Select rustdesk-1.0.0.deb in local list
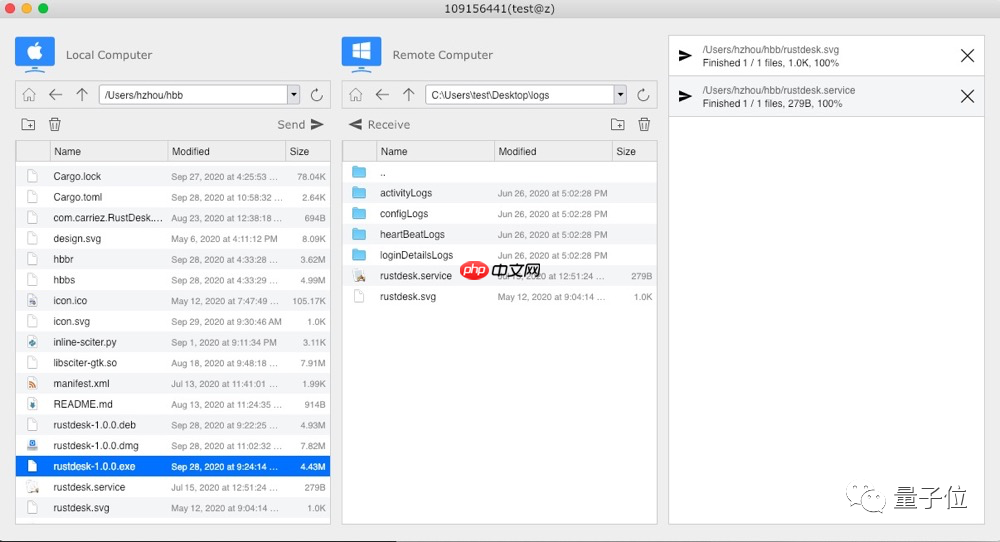1000x542 pixels. pos(173,425)
